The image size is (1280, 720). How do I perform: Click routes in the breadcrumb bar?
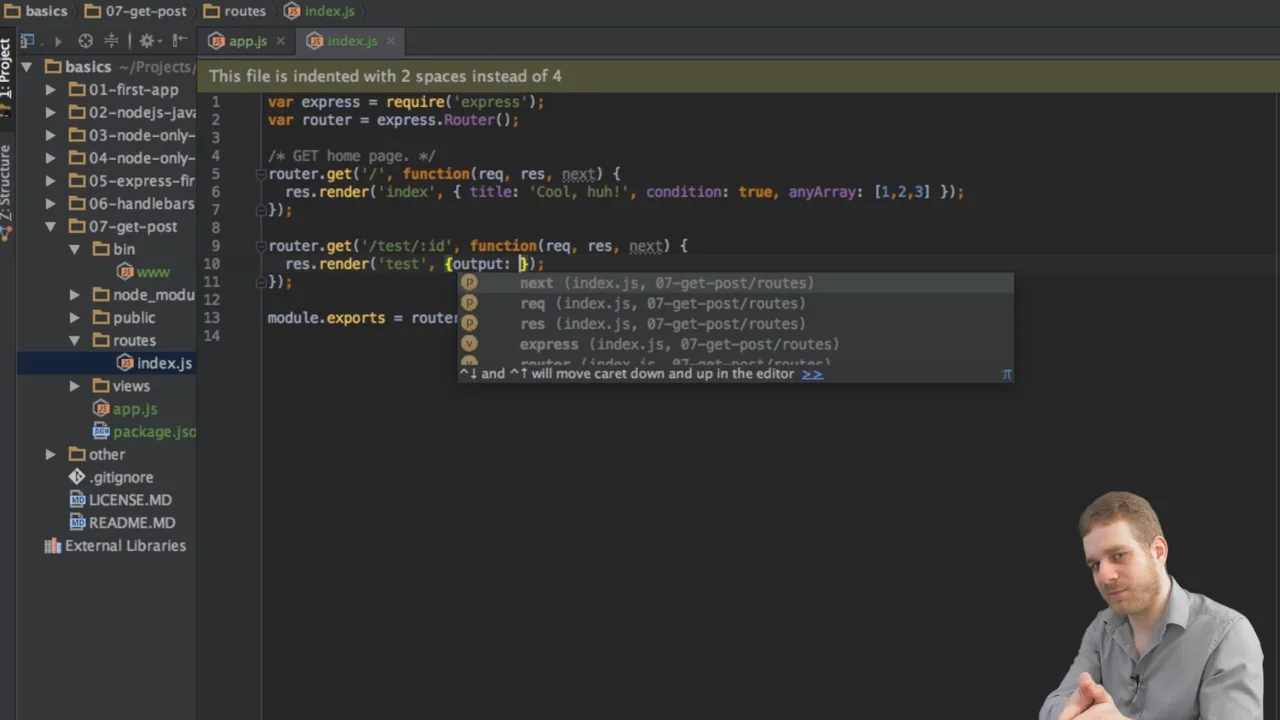(234, 11)
